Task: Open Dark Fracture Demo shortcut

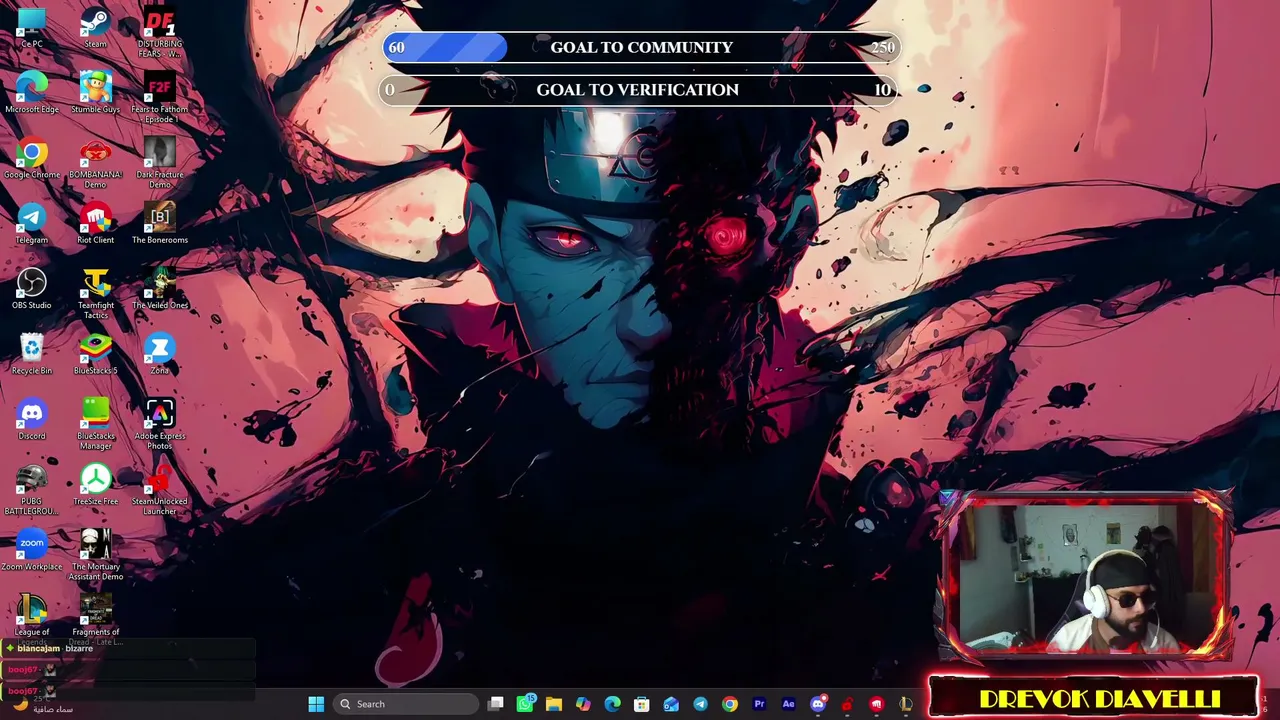Action: (160, 164)
